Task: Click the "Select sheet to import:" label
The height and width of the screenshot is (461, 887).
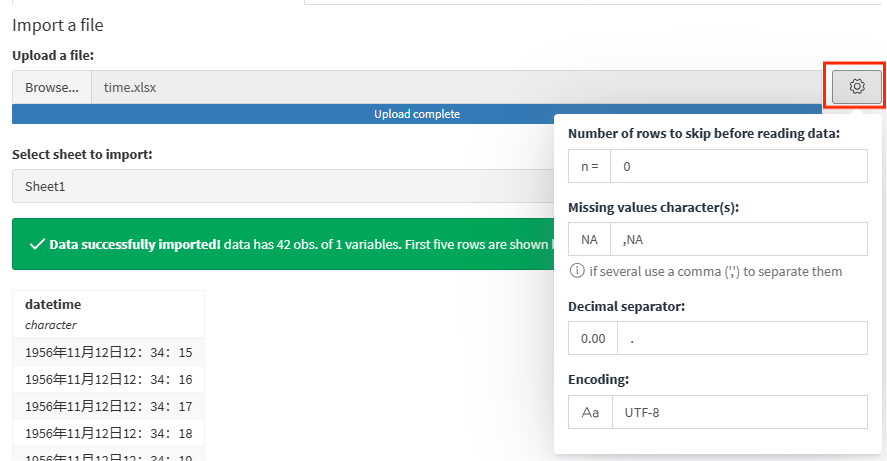Action: click(82, 155)
